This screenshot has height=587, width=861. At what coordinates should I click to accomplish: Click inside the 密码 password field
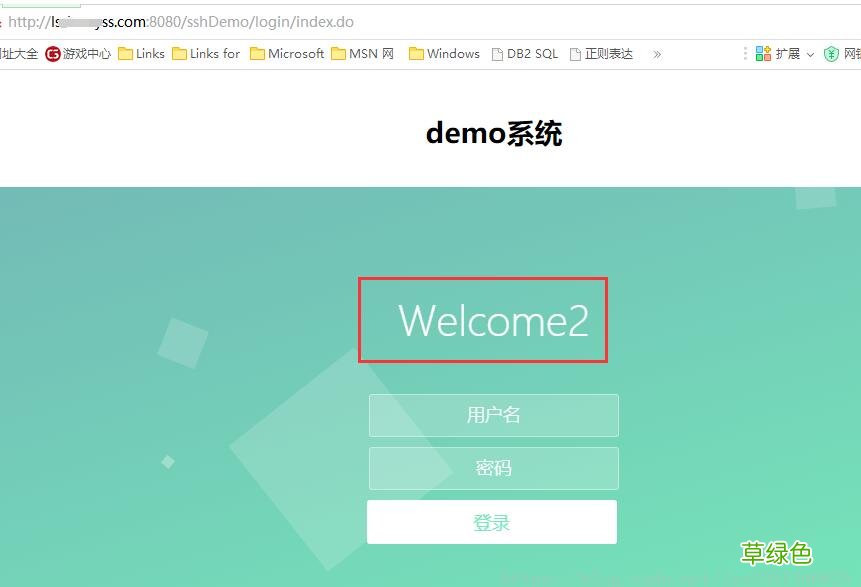(493, 468)
